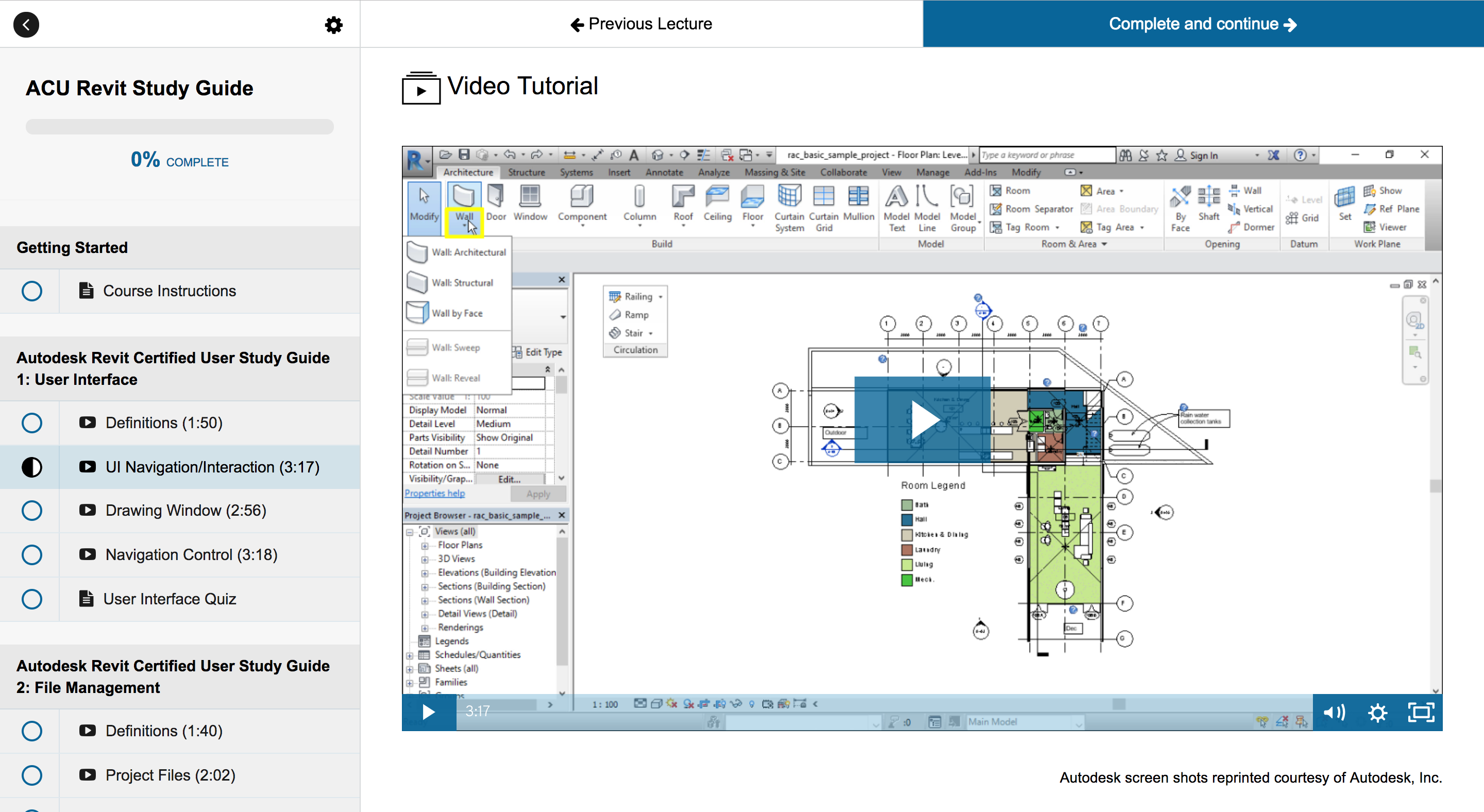Viewport: 1484px width, 812px height.
Task: Toggle fullscreen on the video player
Action: pyautogui.click(x=1421, y=713)
